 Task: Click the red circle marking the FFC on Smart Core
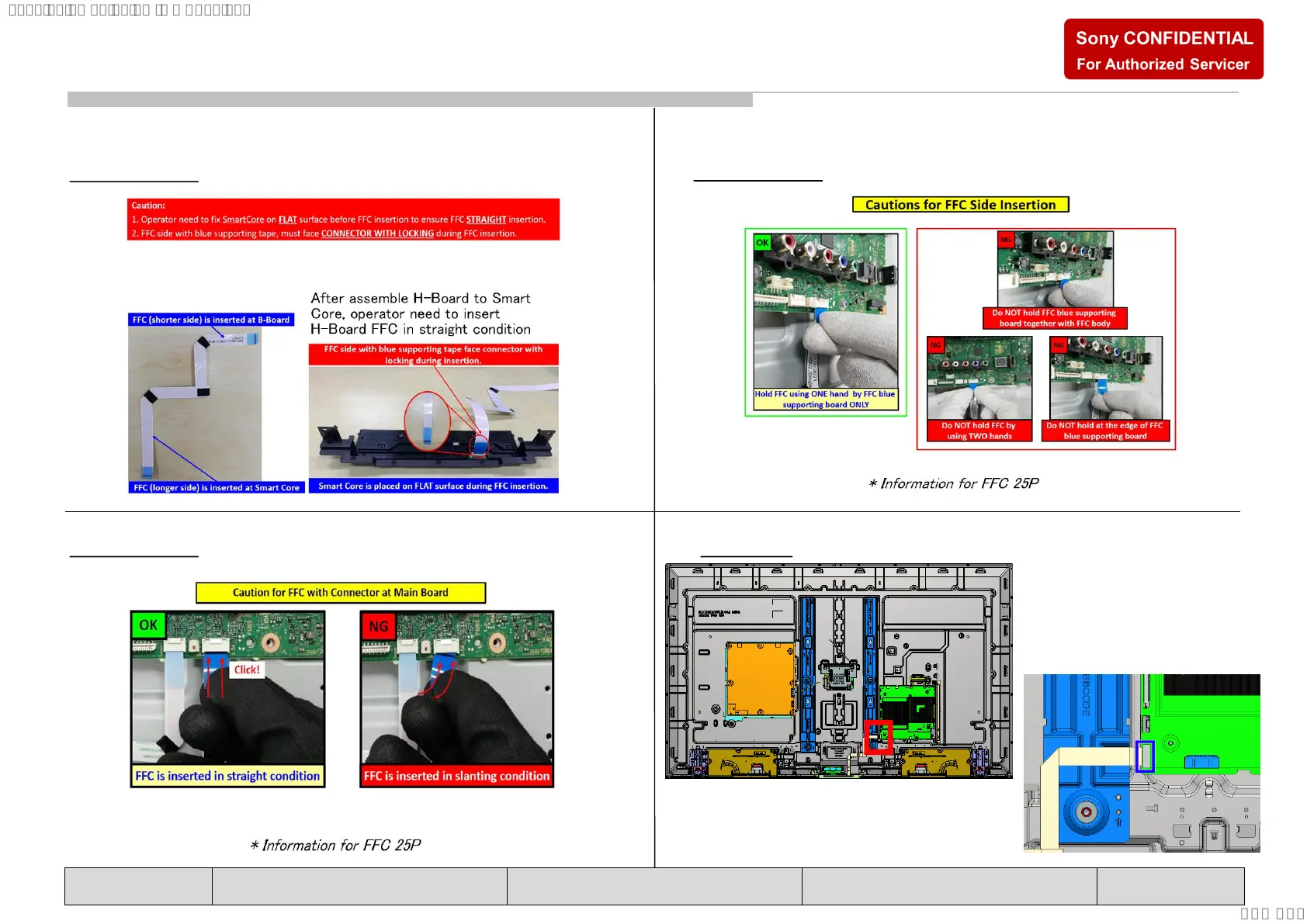pos(427,421)
